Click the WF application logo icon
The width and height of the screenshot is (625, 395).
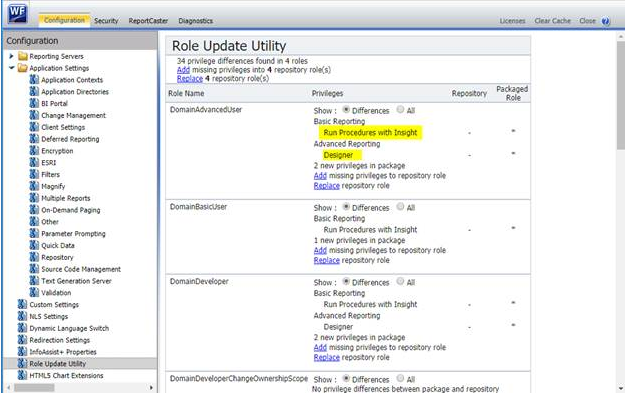coord(18,14)
